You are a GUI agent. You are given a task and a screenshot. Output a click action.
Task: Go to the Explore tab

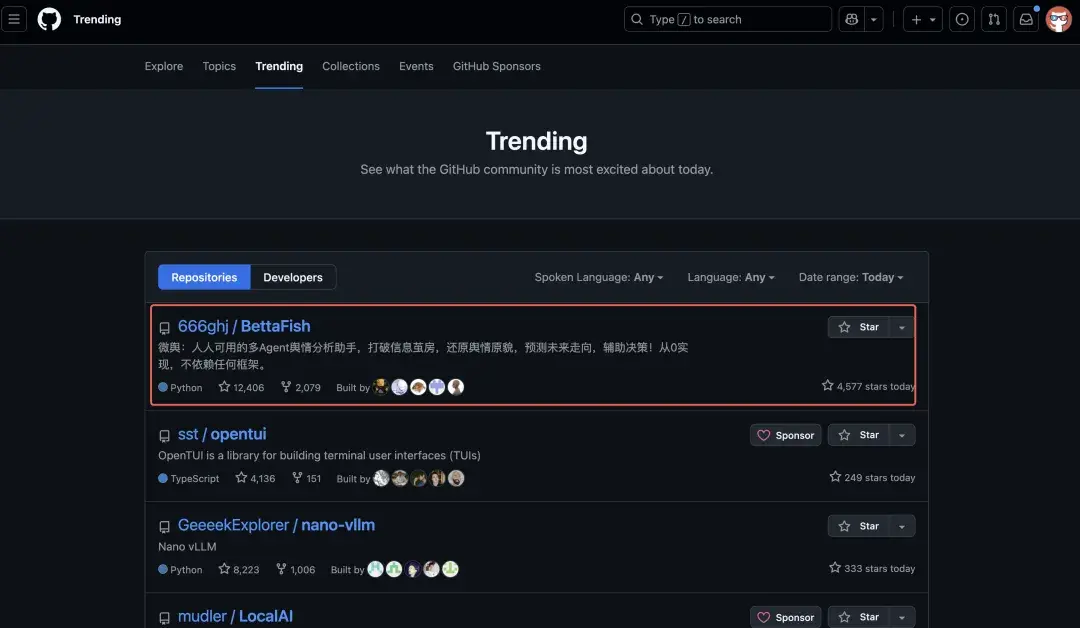(164, 66)
